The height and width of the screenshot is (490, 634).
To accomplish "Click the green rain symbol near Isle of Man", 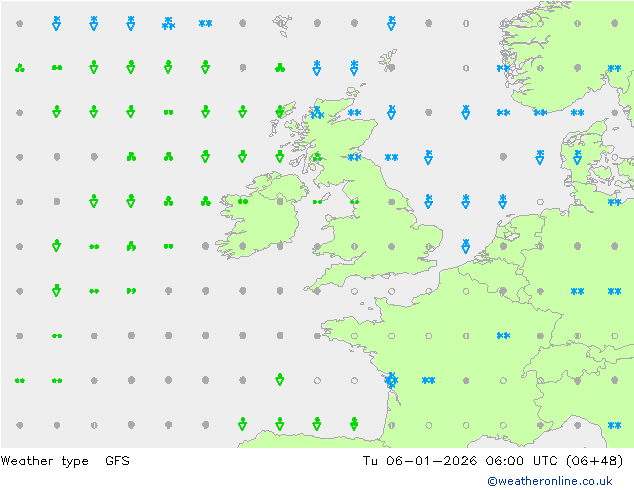I will tap(317, 202).
